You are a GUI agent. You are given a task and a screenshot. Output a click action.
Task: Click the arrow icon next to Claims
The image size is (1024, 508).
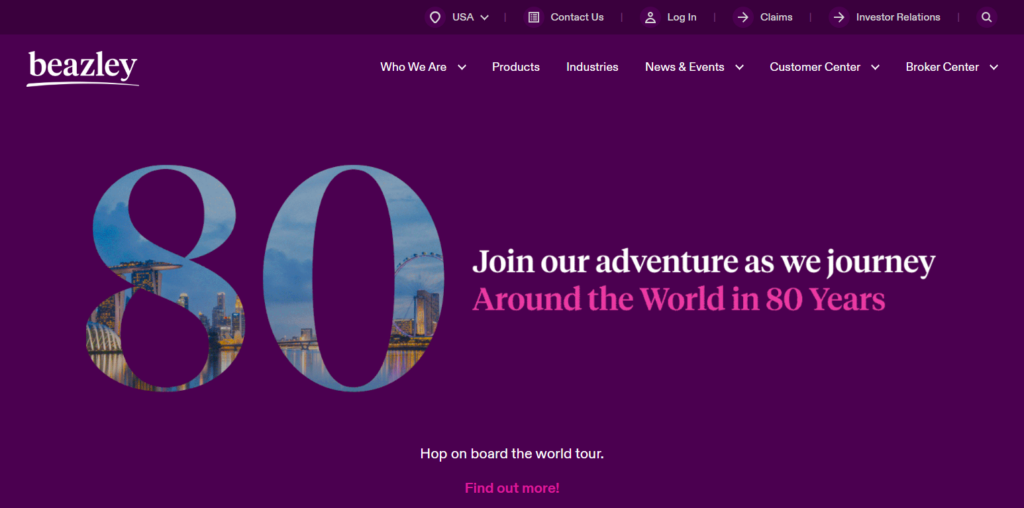coord(743,18)
